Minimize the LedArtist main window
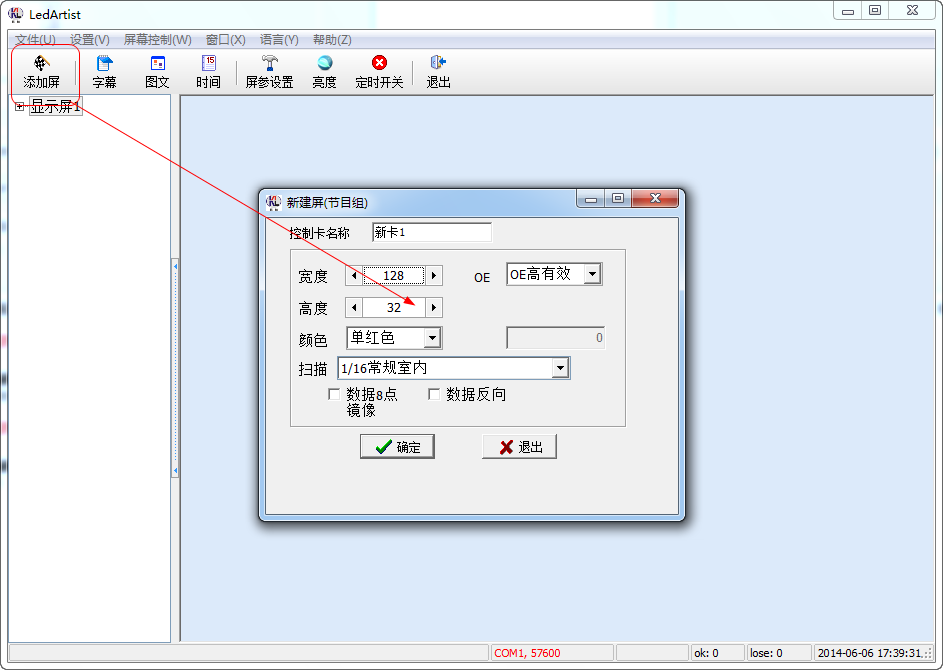This screenshot has width=943, height=670. tap(848, 11)
